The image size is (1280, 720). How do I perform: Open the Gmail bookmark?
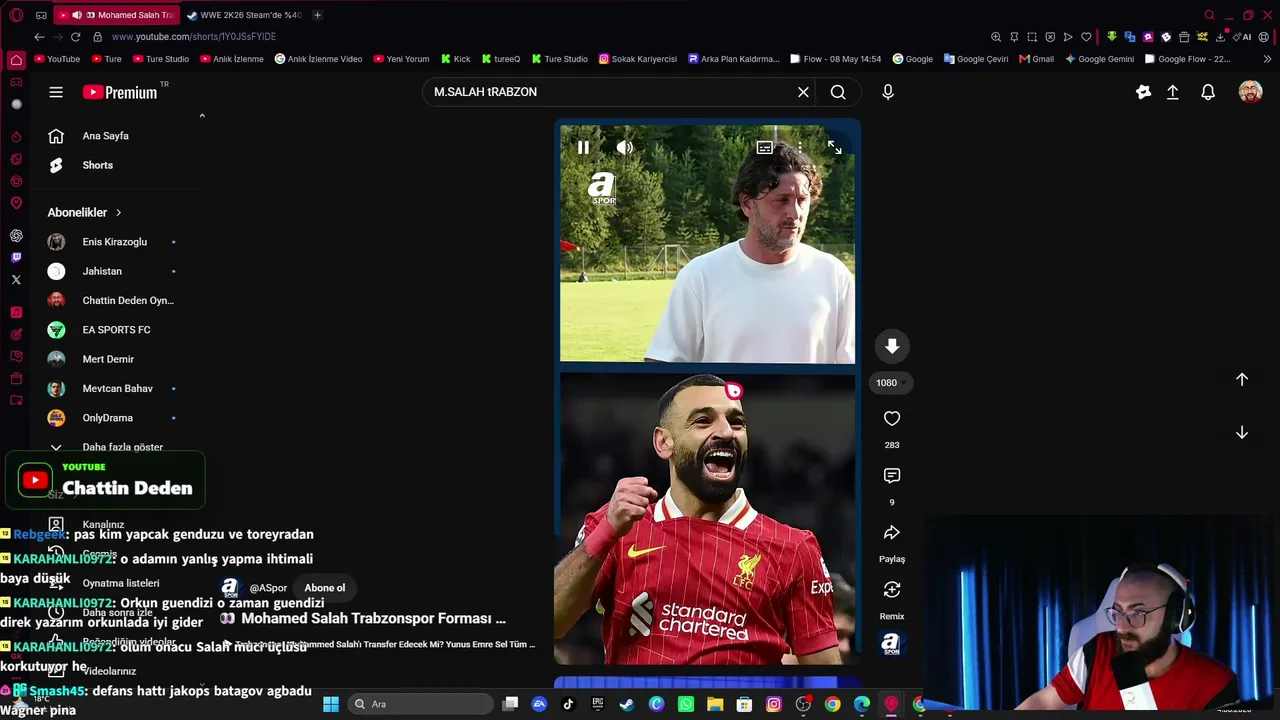coord(1036,59)
